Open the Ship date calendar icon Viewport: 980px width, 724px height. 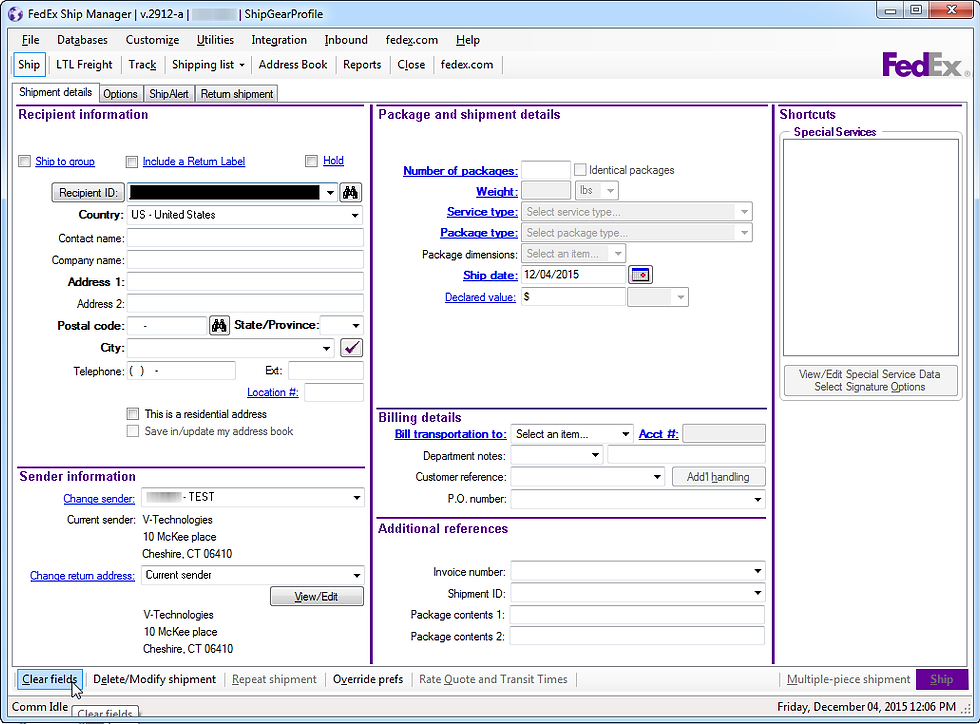(641, 274)
